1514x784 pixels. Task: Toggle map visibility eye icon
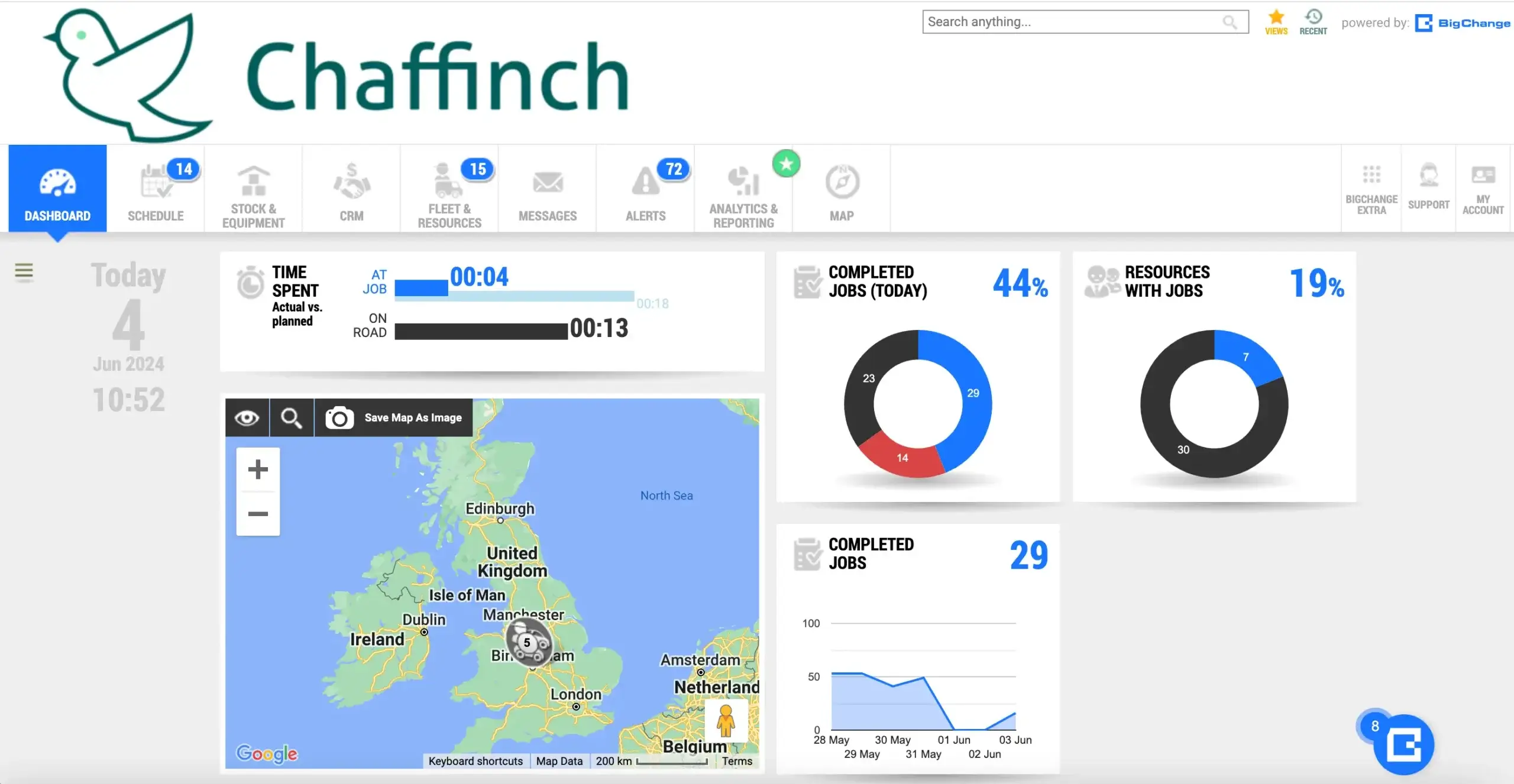(x=247, y=418)
